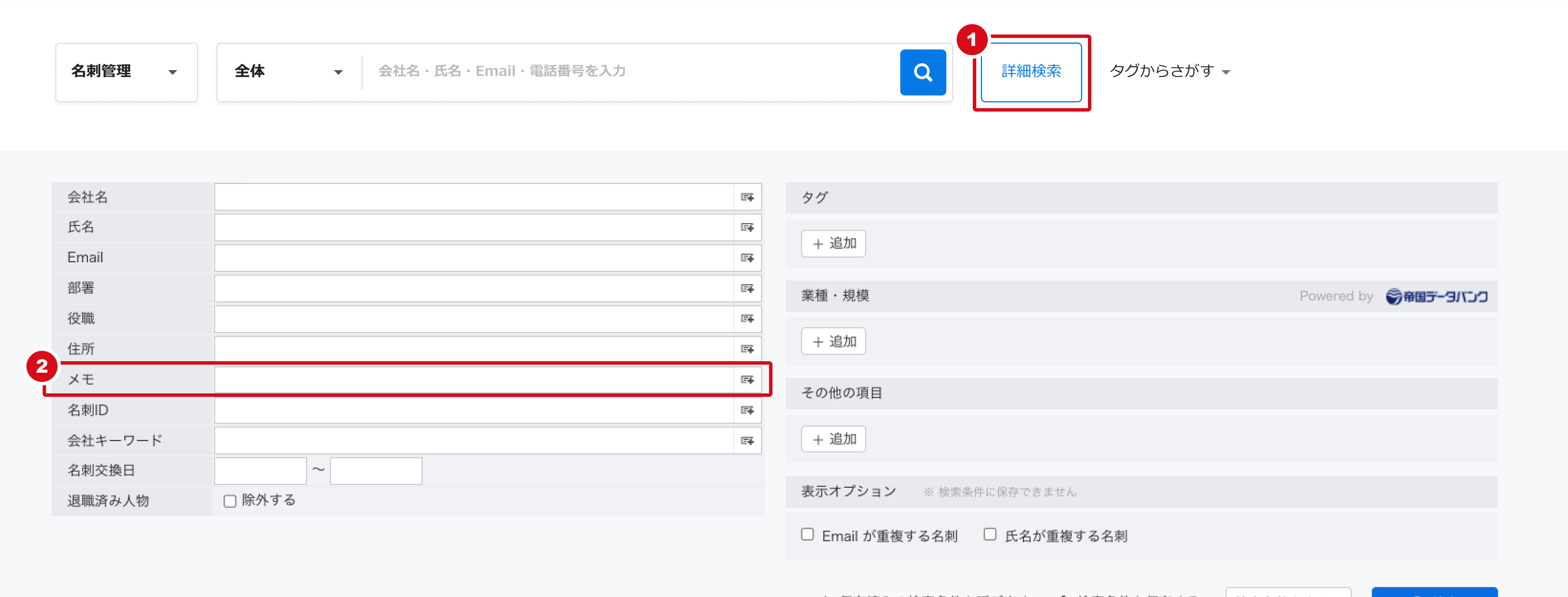Click 追加 under その他の項目 section
Image resolution: width=1568 pixels, height=597 pixels.
point(833,439)
